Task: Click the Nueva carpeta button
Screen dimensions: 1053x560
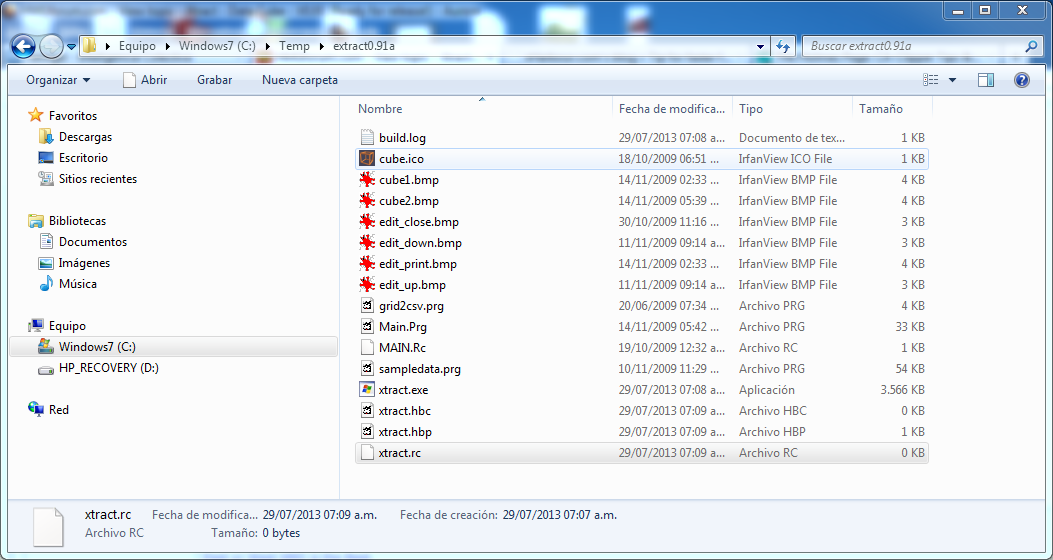Action: click(299, 80)
